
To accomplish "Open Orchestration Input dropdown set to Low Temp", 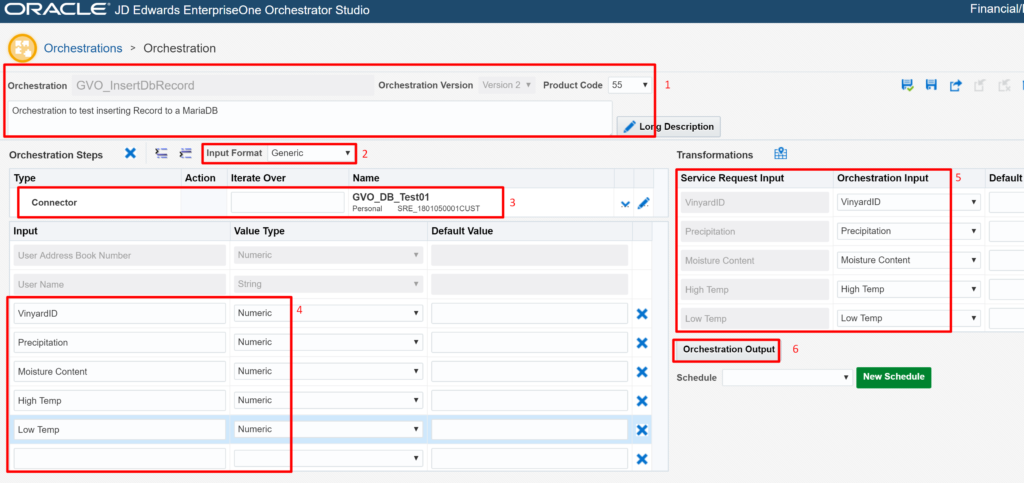I will pyautogui.click(x=909, y=318).
